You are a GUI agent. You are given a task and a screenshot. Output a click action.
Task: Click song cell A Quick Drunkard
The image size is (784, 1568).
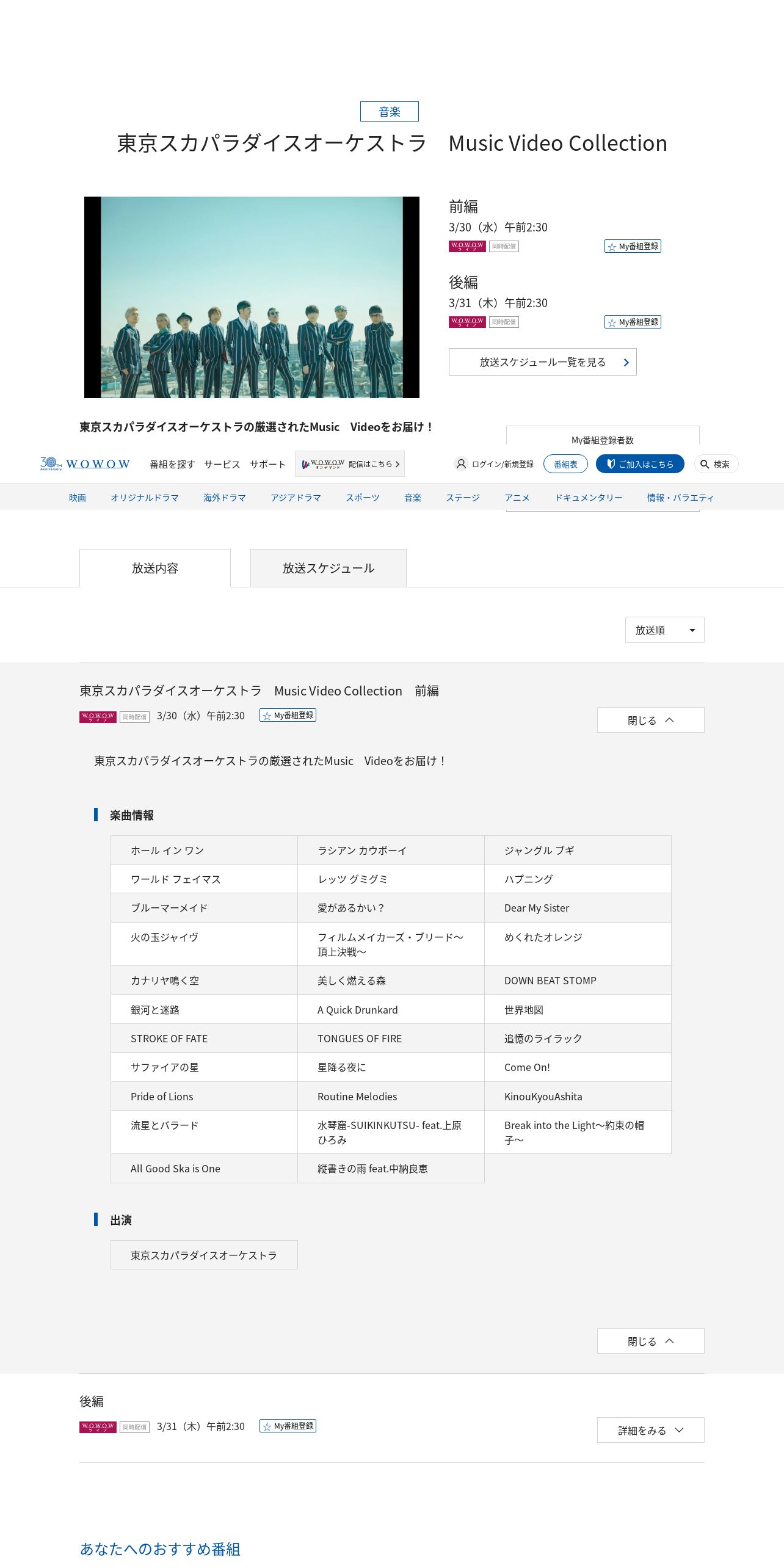pyautogui.click(x=391, y=1010)
